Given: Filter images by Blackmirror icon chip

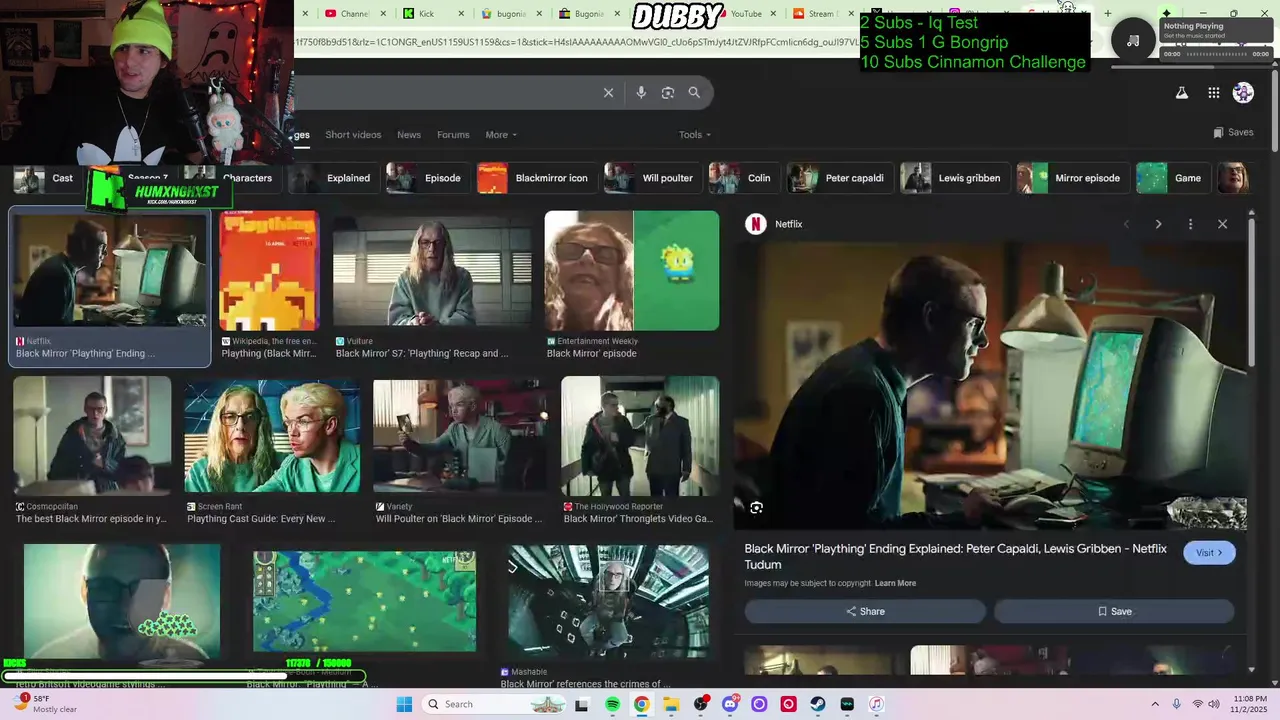Looking at the screenshot, I should [535, 178].
